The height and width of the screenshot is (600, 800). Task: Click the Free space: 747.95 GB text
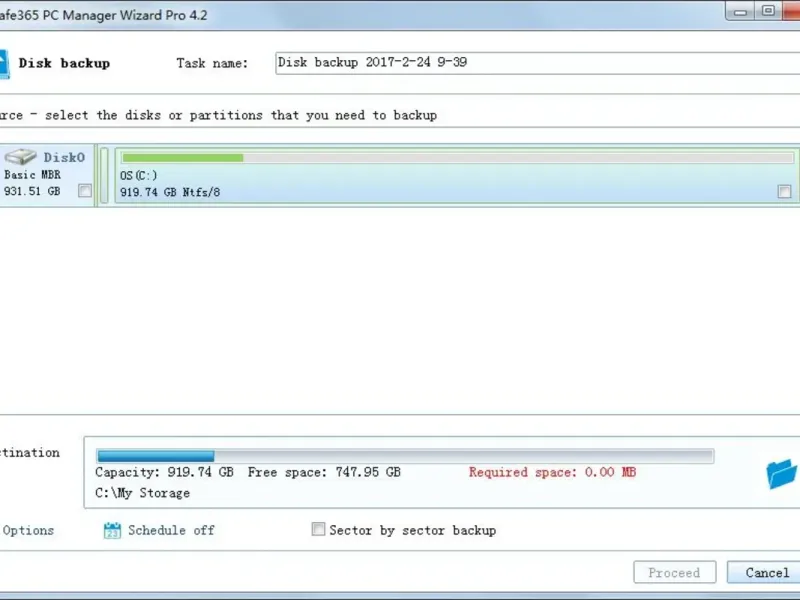324,472
